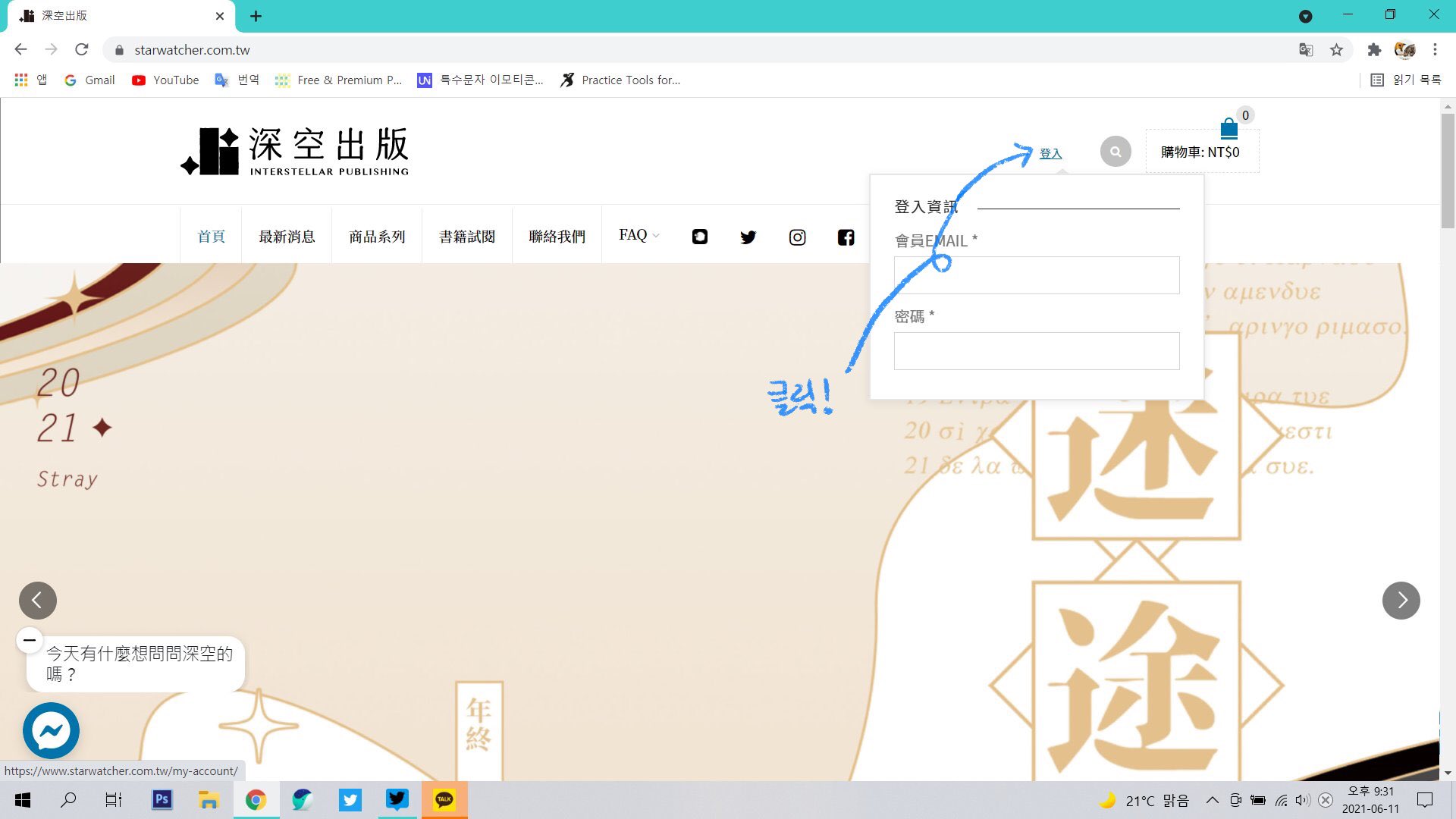Minimize the chat prompt bubble
This screenshot has height=819, width=1456.
(30, 640)
